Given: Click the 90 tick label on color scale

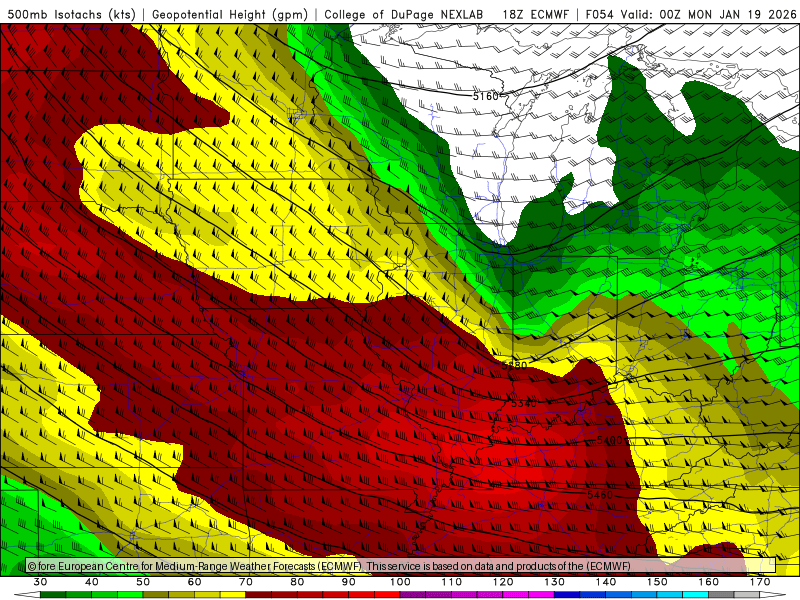Looking at the screenshot, I should [x=349, y=582].
